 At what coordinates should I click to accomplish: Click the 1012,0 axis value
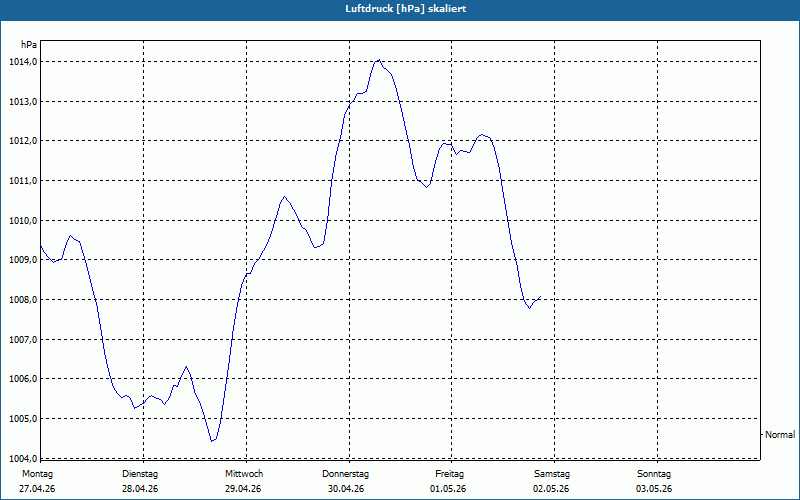pyautogui.click(x=23, y=141)
